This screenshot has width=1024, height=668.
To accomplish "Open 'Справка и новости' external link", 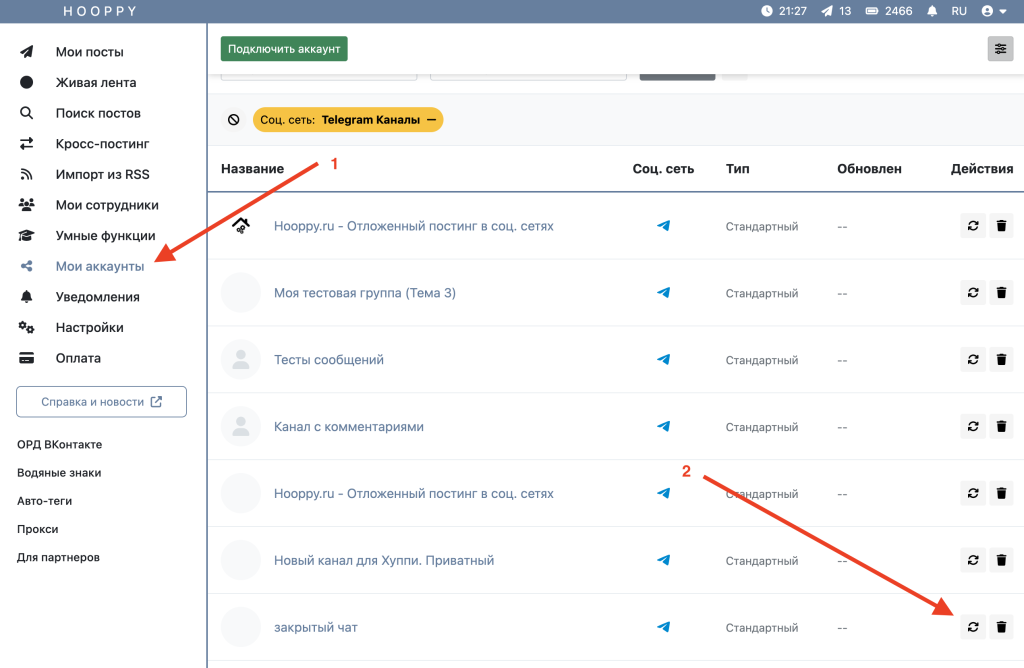I will coord(101,402).
